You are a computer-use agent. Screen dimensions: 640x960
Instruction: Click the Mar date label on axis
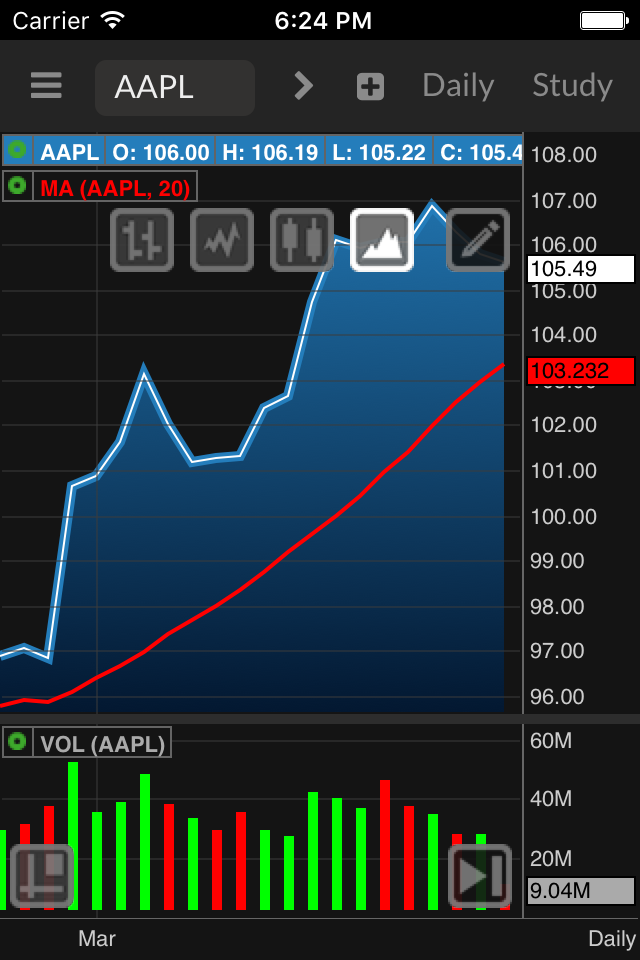pos(97,939)
